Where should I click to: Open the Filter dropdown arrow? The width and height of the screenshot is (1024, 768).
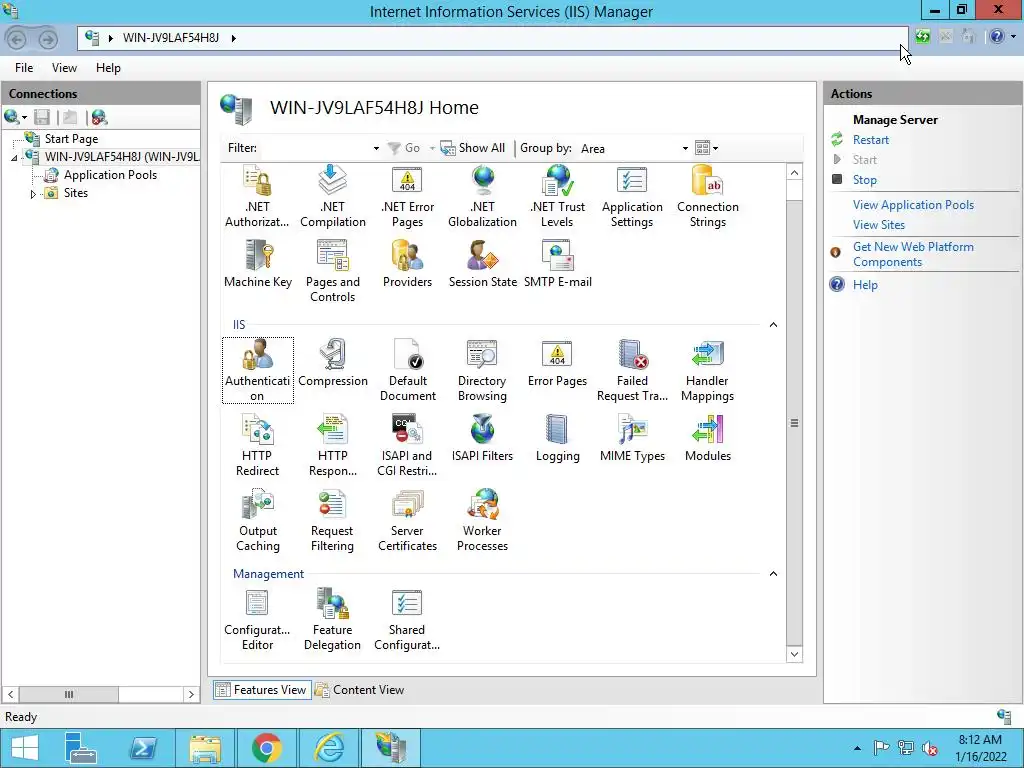tap(376, 149)
